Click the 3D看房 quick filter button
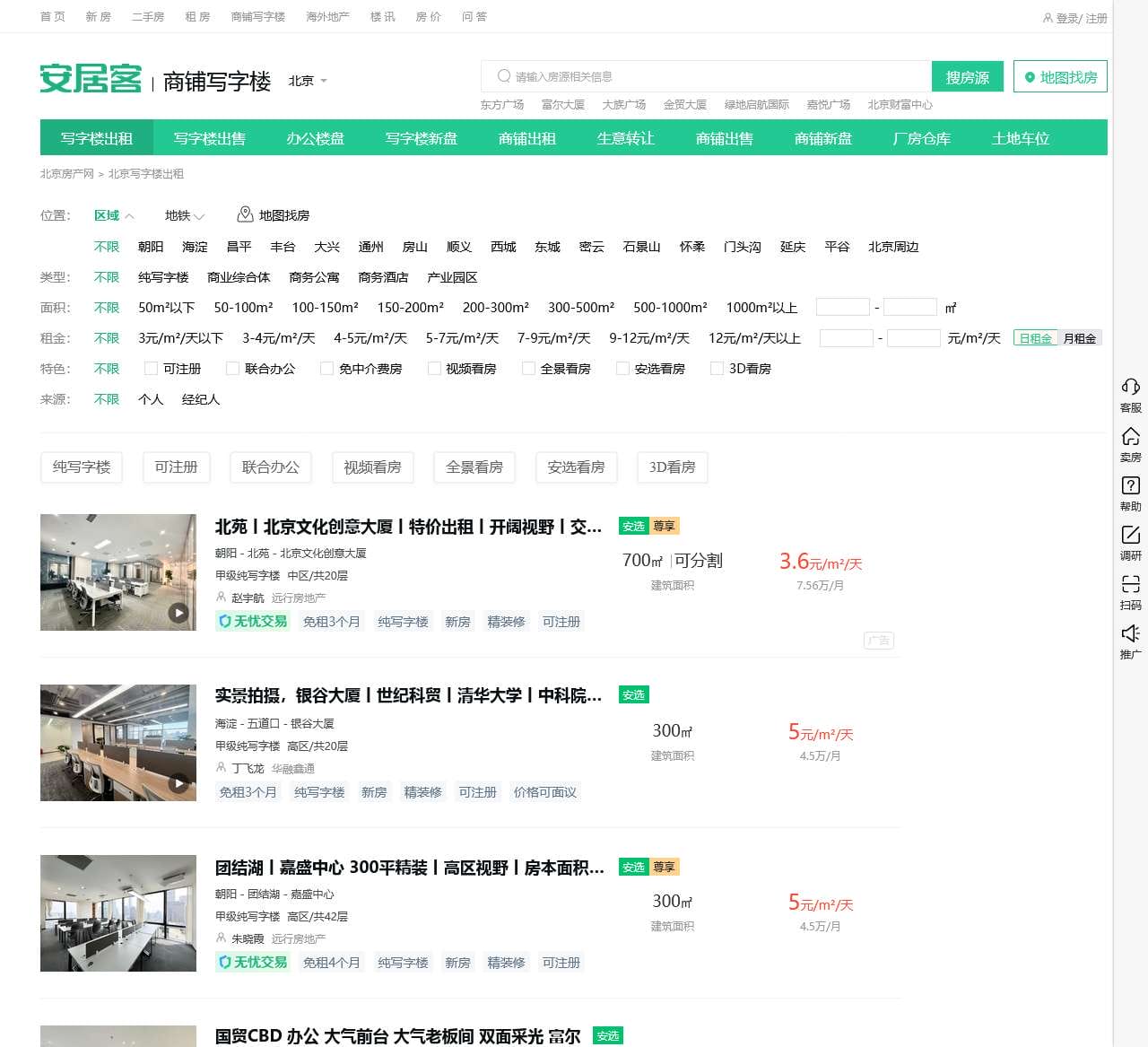This screenshot has width=1148, height=1047. coord(673,467)
